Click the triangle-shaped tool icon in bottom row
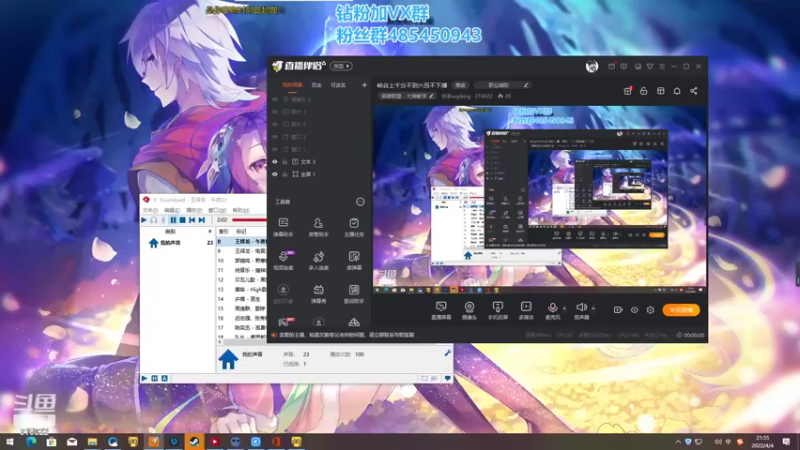800x450 pixels. point(354,322)
